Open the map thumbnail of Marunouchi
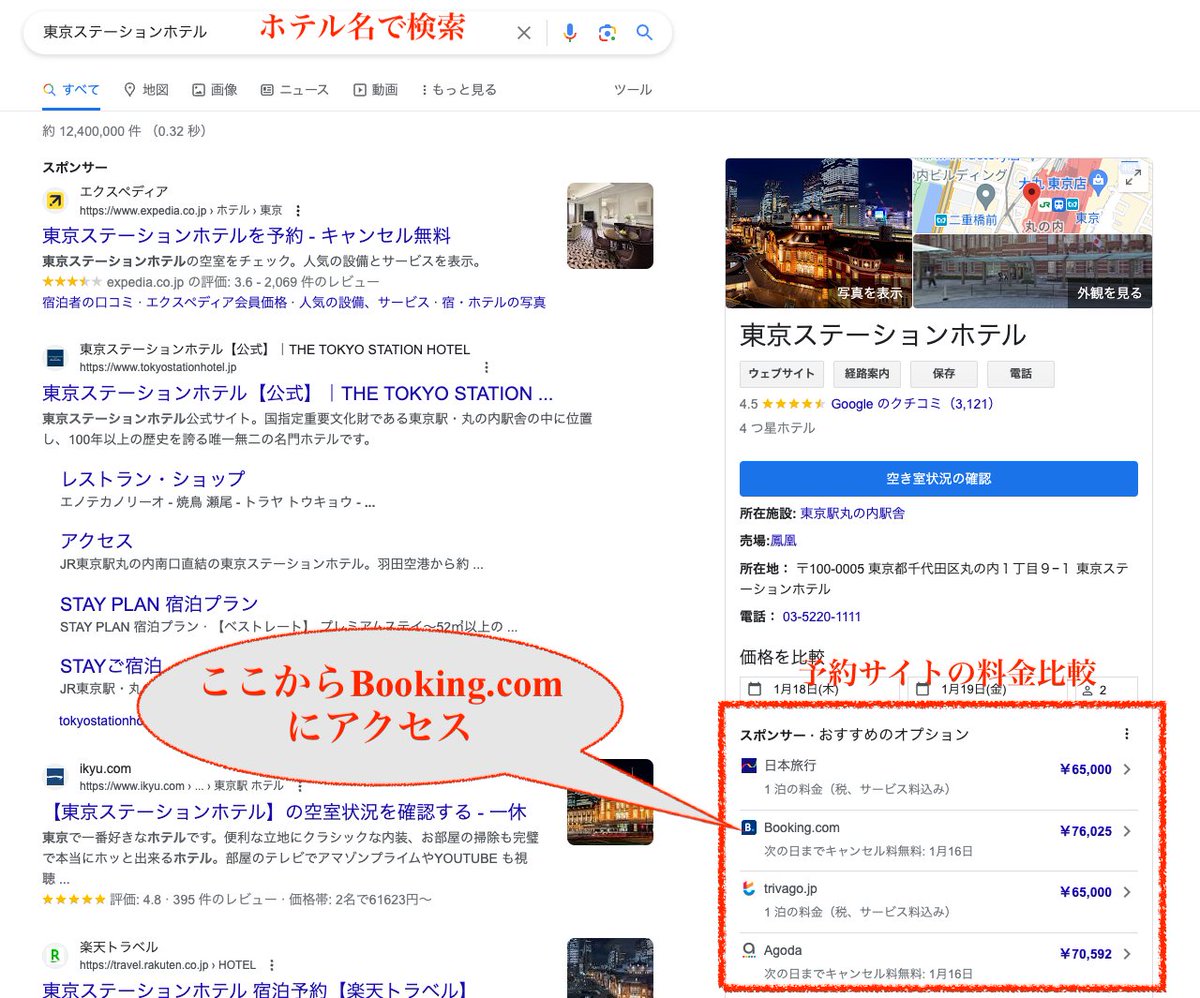Viewport: 1200px width, 998px height. click(1033, 195)
